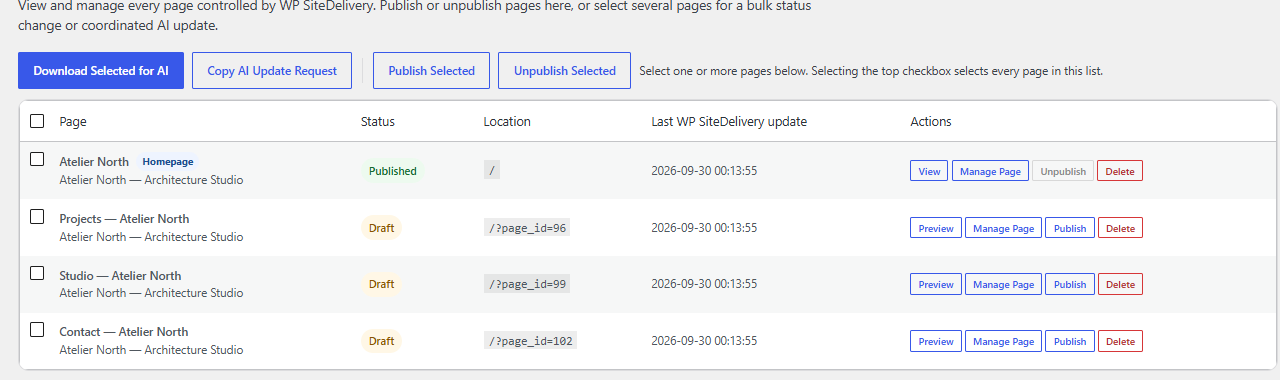Click the Status column header
The height and width of the screenshot is (380, 1280).
click(x=378, y=122)
